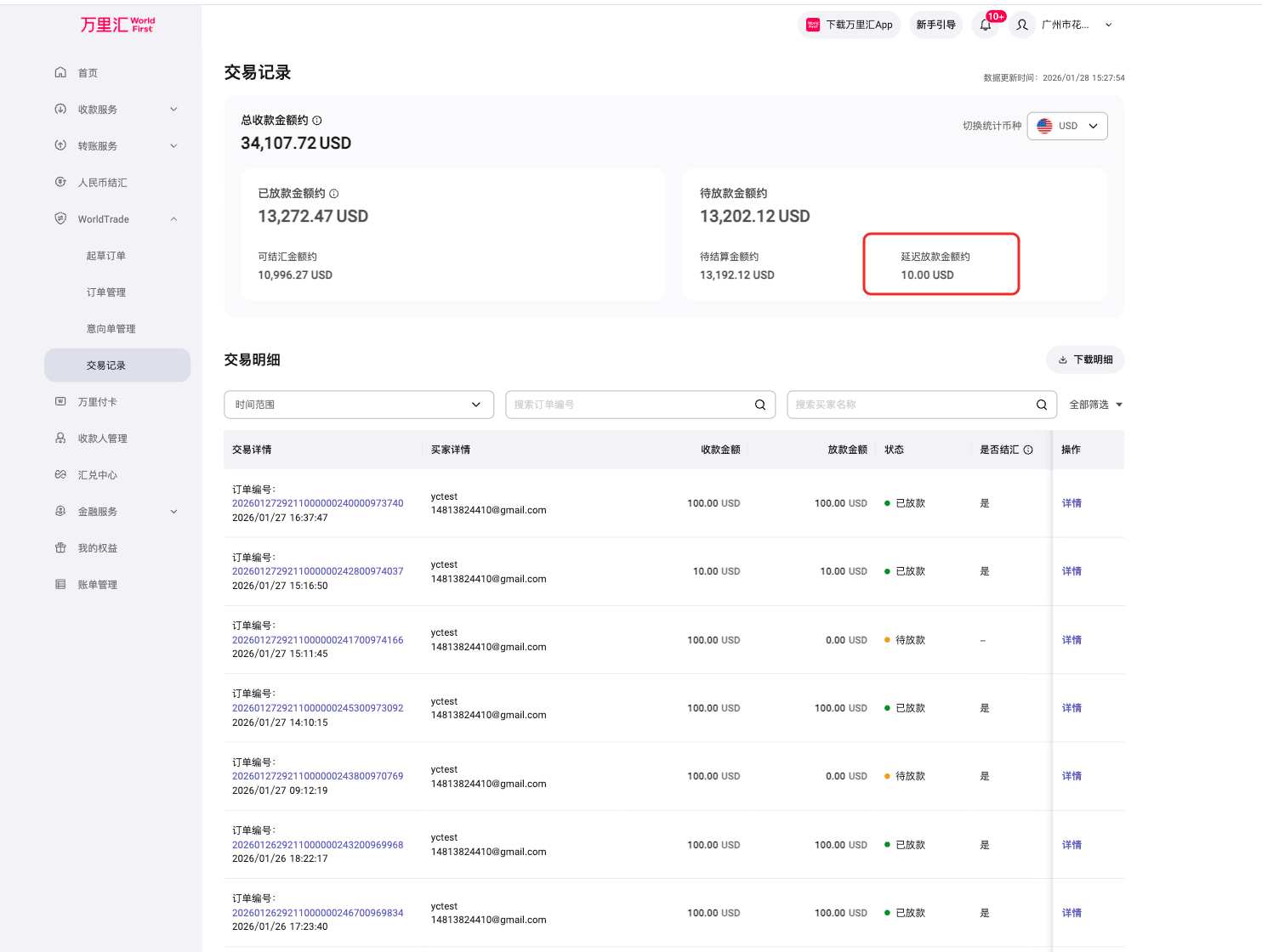
Task: Click the 万里汇 WorldFirst logo
Action: [x=117, y=25]
